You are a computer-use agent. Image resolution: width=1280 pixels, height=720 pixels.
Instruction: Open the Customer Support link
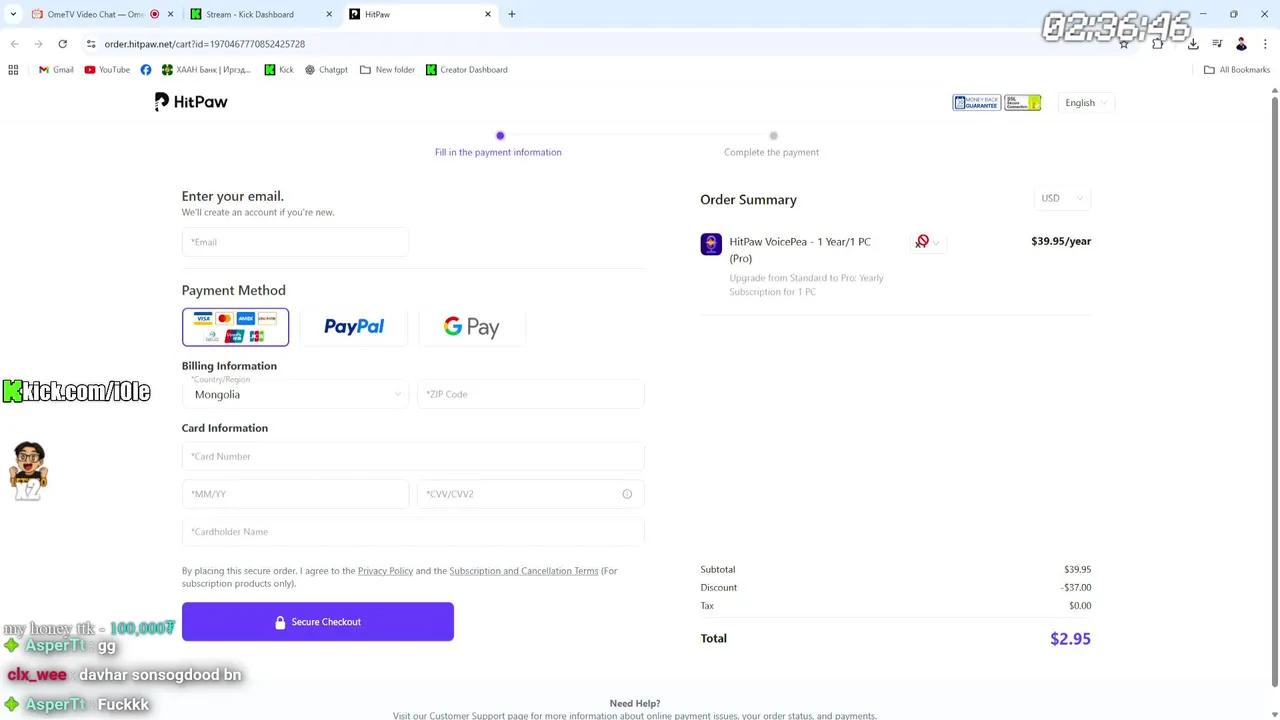coord(467,716)
